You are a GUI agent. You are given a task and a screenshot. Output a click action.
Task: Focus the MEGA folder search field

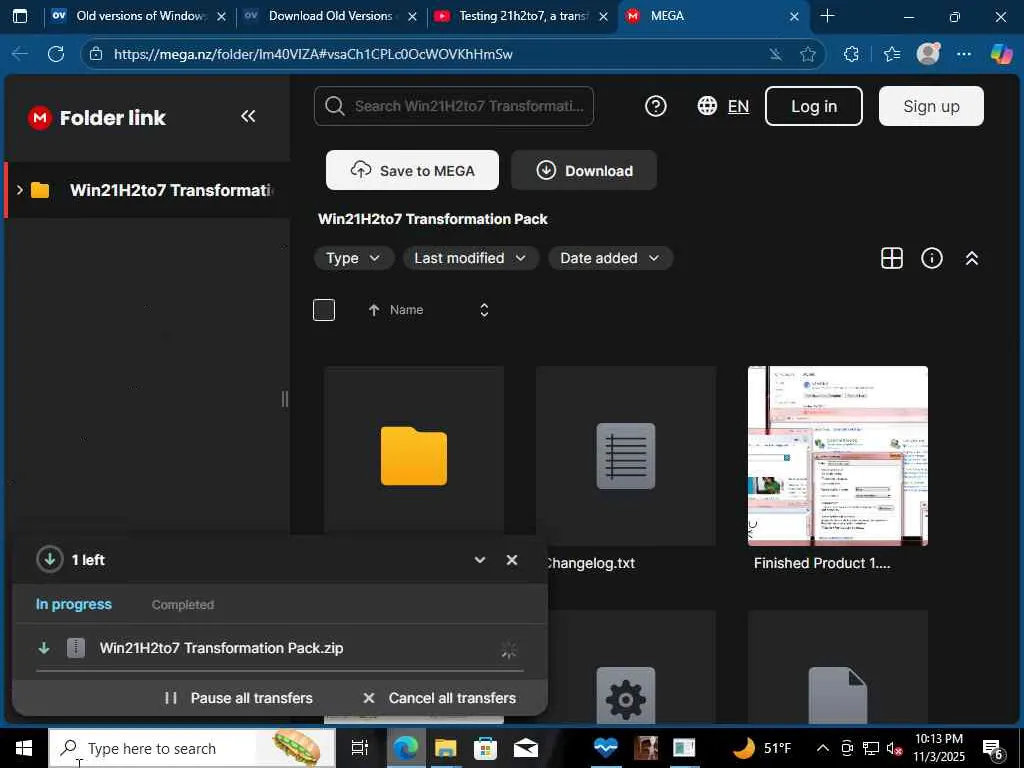(x=454, y=106)
